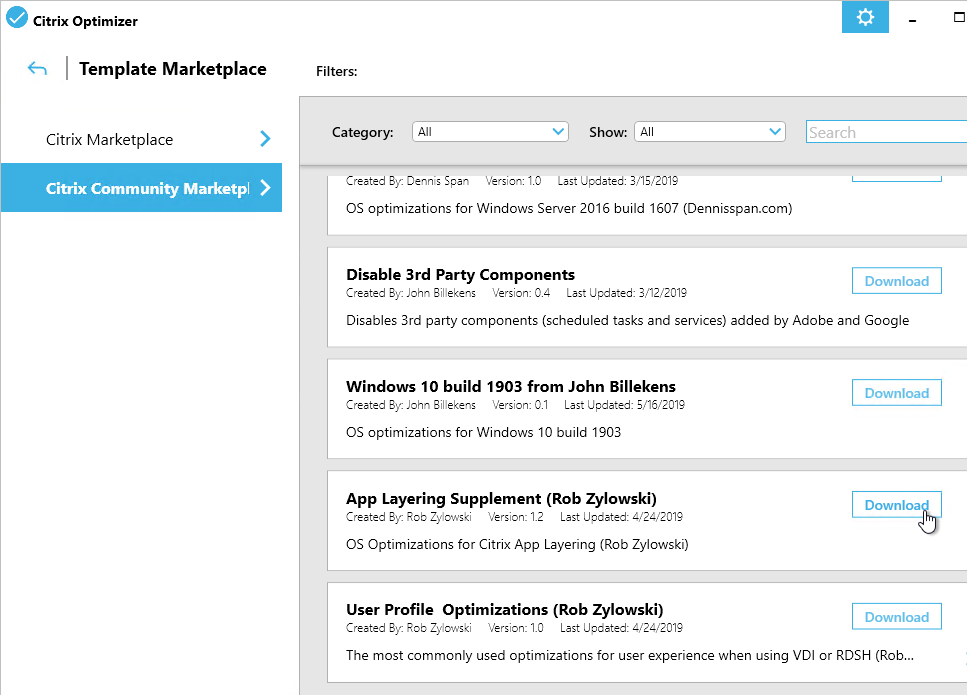Image resolution: width=967 pixels, height=695 pixels.
Task: Click 'Last Updated: 3/12/2019' text
Action: tap(627, 293)
